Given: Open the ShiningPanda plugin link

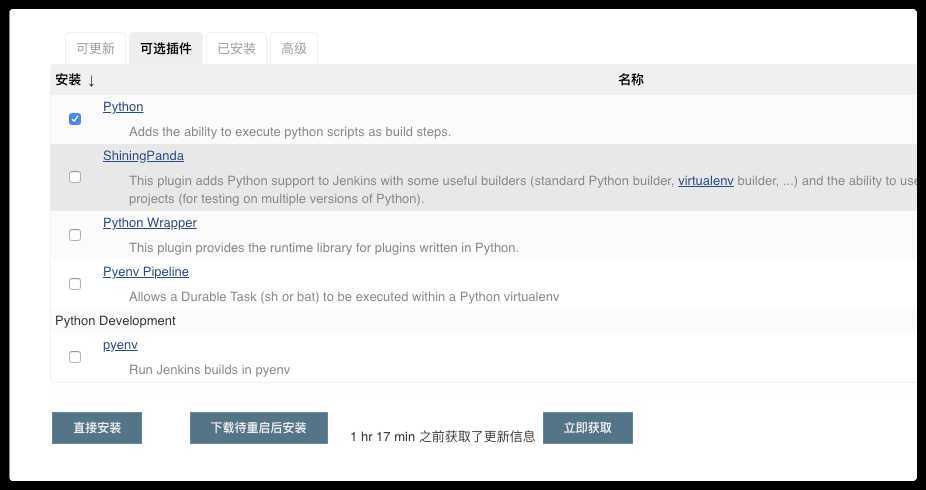Looking at the screenshot, I should pos(143,156).
